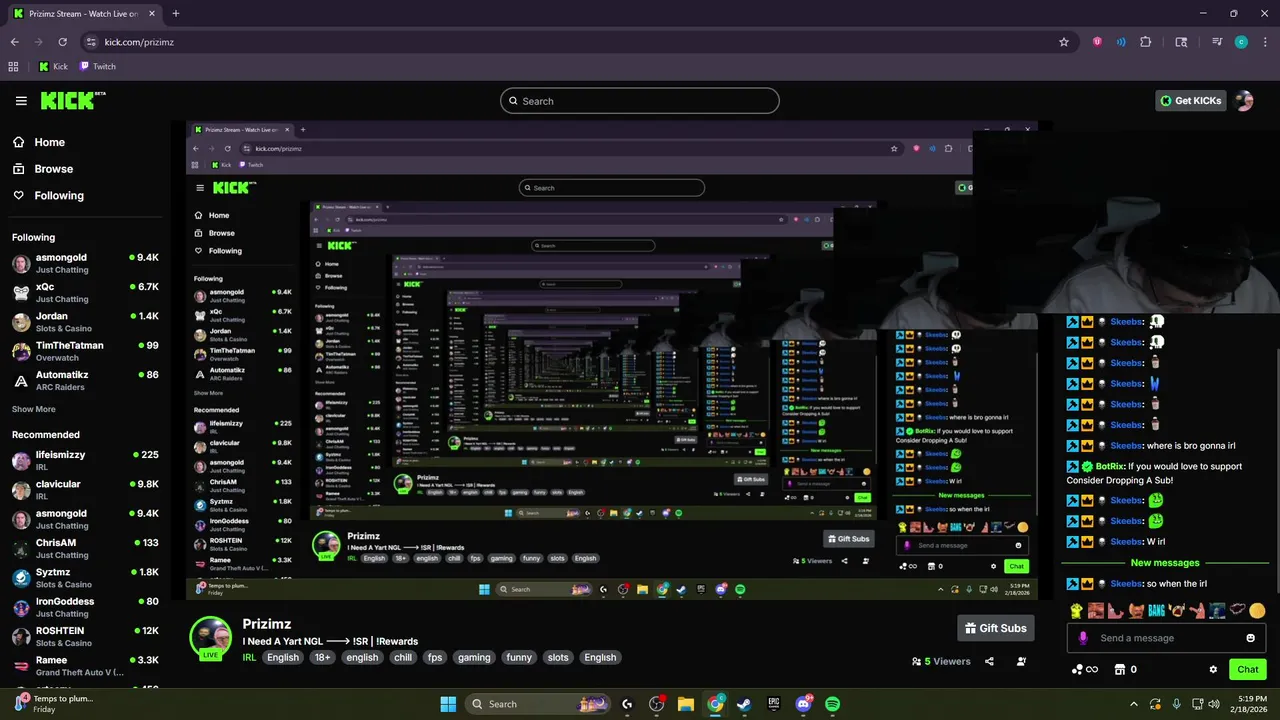Open Steam from the taskbar
The image size is (1280, 720).
pos(744,704)
